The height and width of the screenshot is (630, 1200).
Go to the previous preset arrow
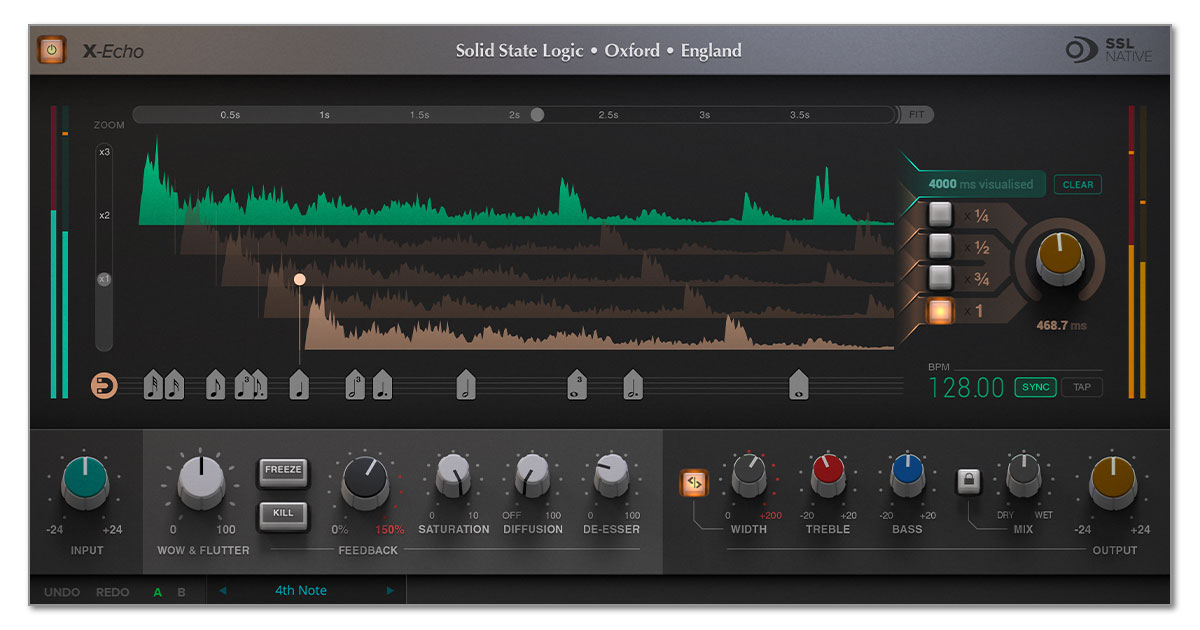click(222, 591)
